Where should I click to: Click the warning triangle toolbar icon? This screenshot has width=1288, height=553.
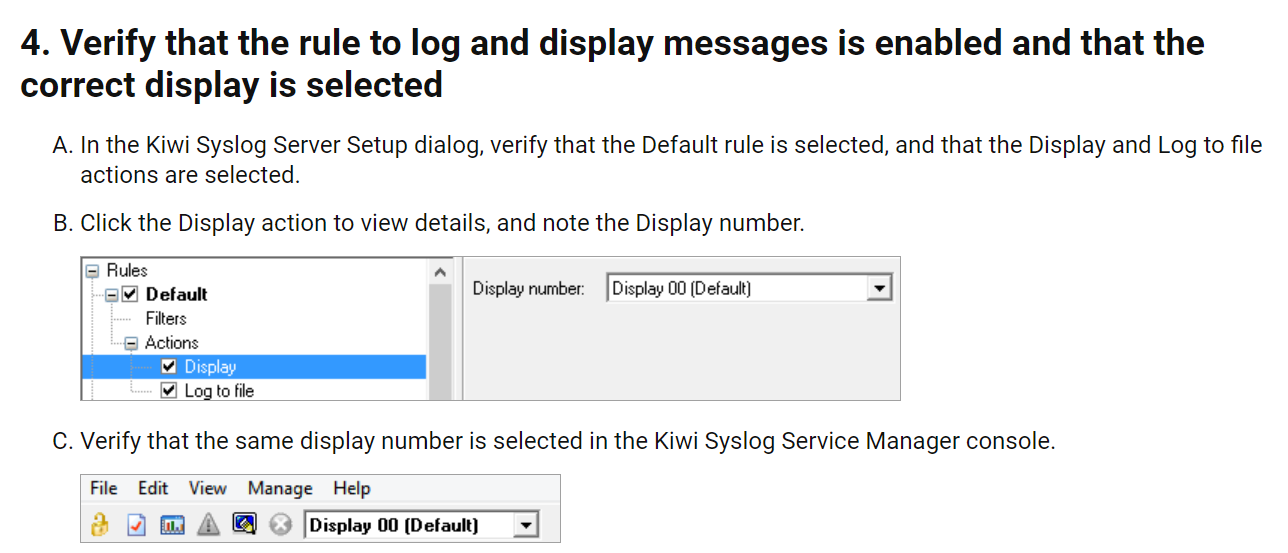click(x=207, y=525)
